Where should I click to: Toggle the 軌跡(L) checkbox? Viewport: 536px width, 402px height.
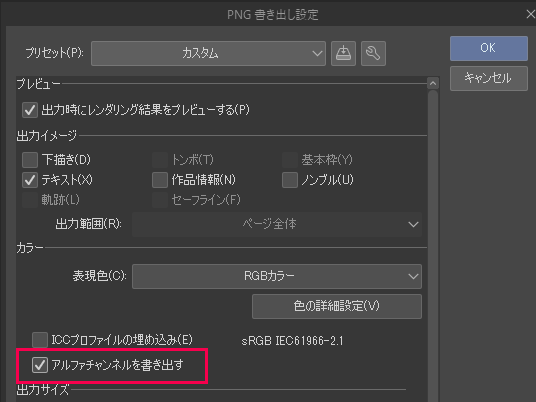(x=30, y=200)
